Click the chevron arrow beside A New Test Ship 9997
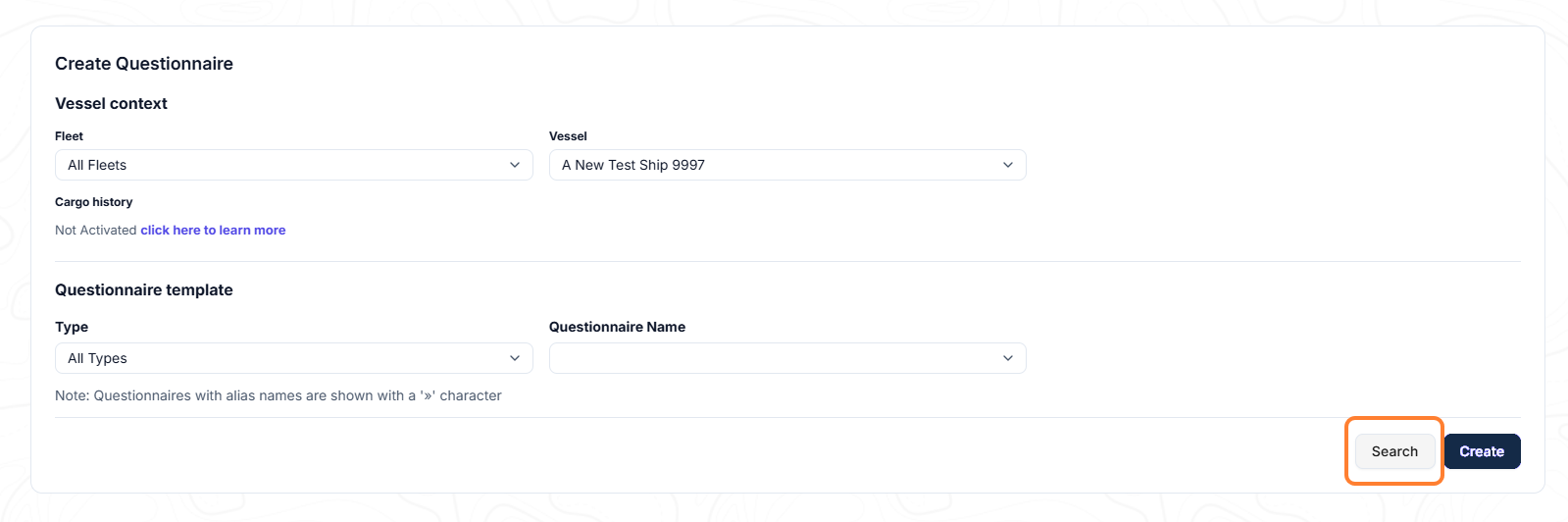This screenshot has width=1568, height=522. (1008, 165)
